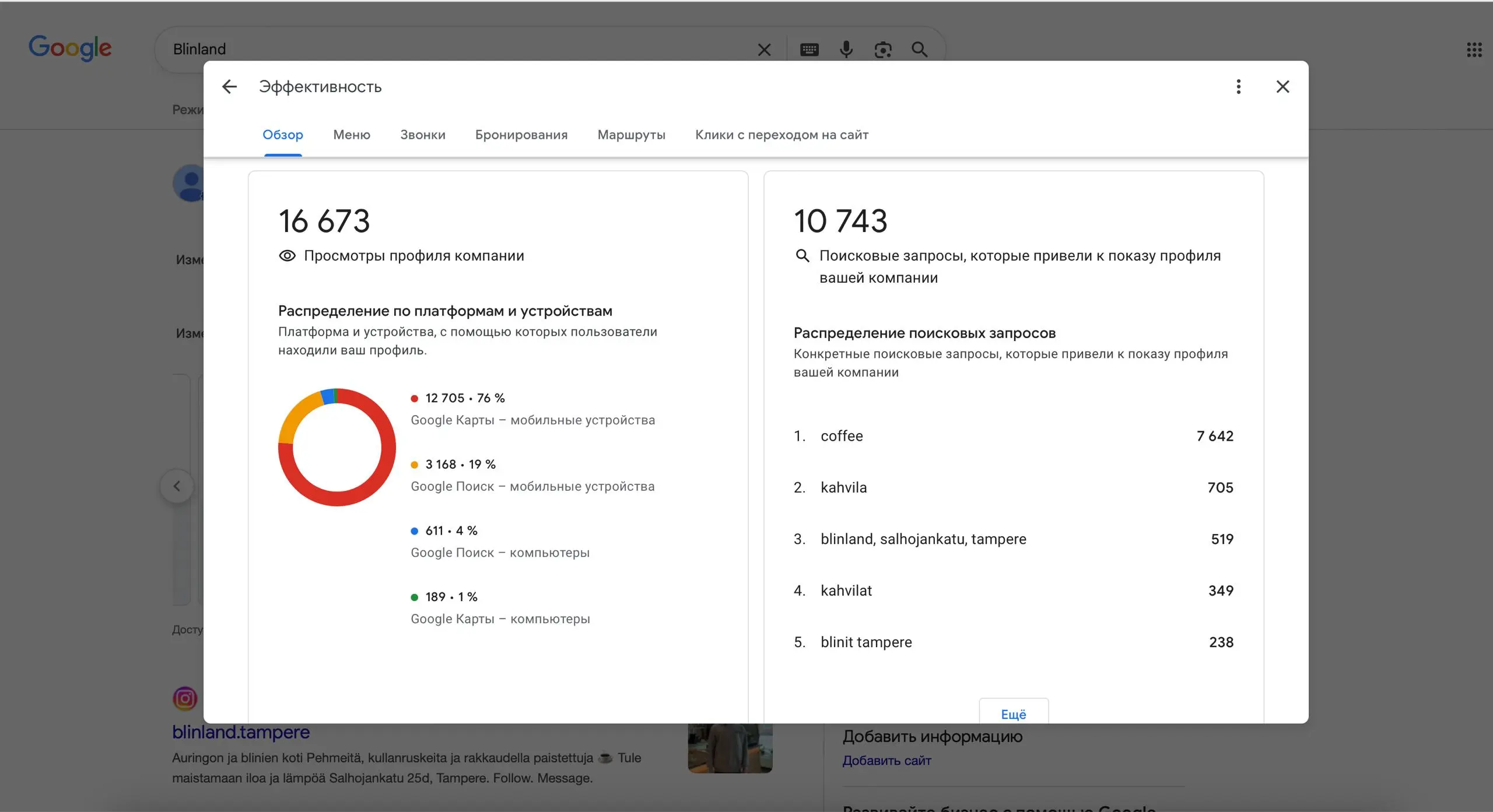
Task: Click the 'Добавить информацию' heading
Action: (x=932, y=737)
